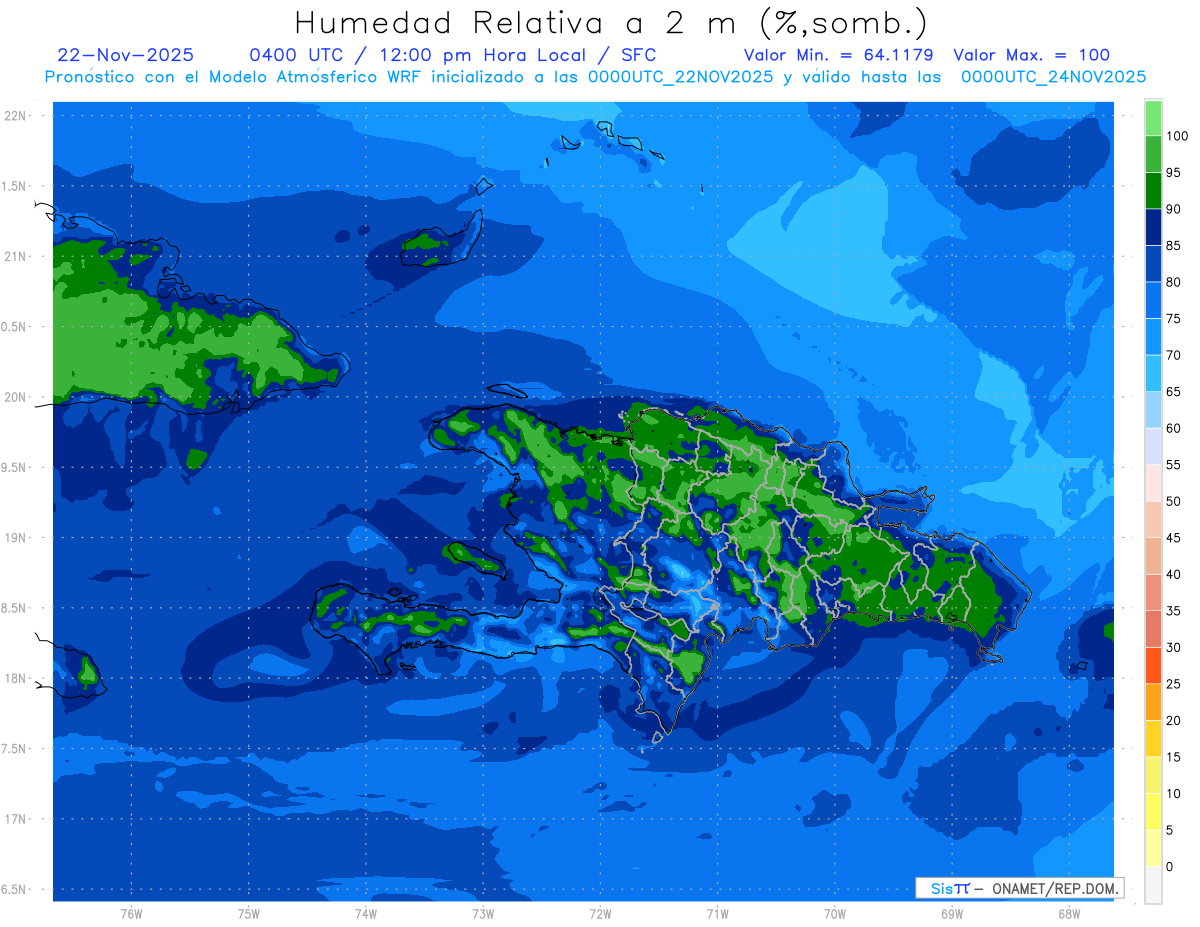Click the '18N' latitude label
Image resolution: width=1200 pixels, height=927 pixels.
[x=15, y=678]
